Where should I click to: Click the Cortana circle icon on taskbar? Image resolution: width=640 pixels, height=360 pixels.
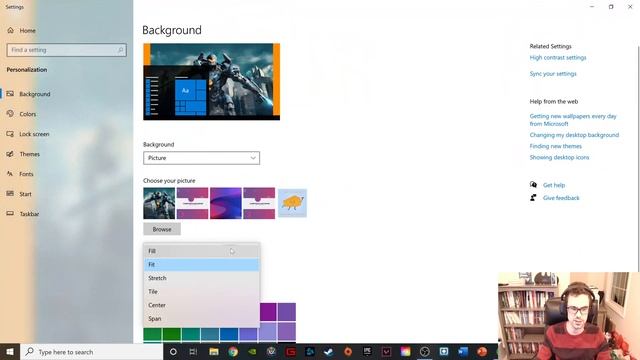(173, 351)
